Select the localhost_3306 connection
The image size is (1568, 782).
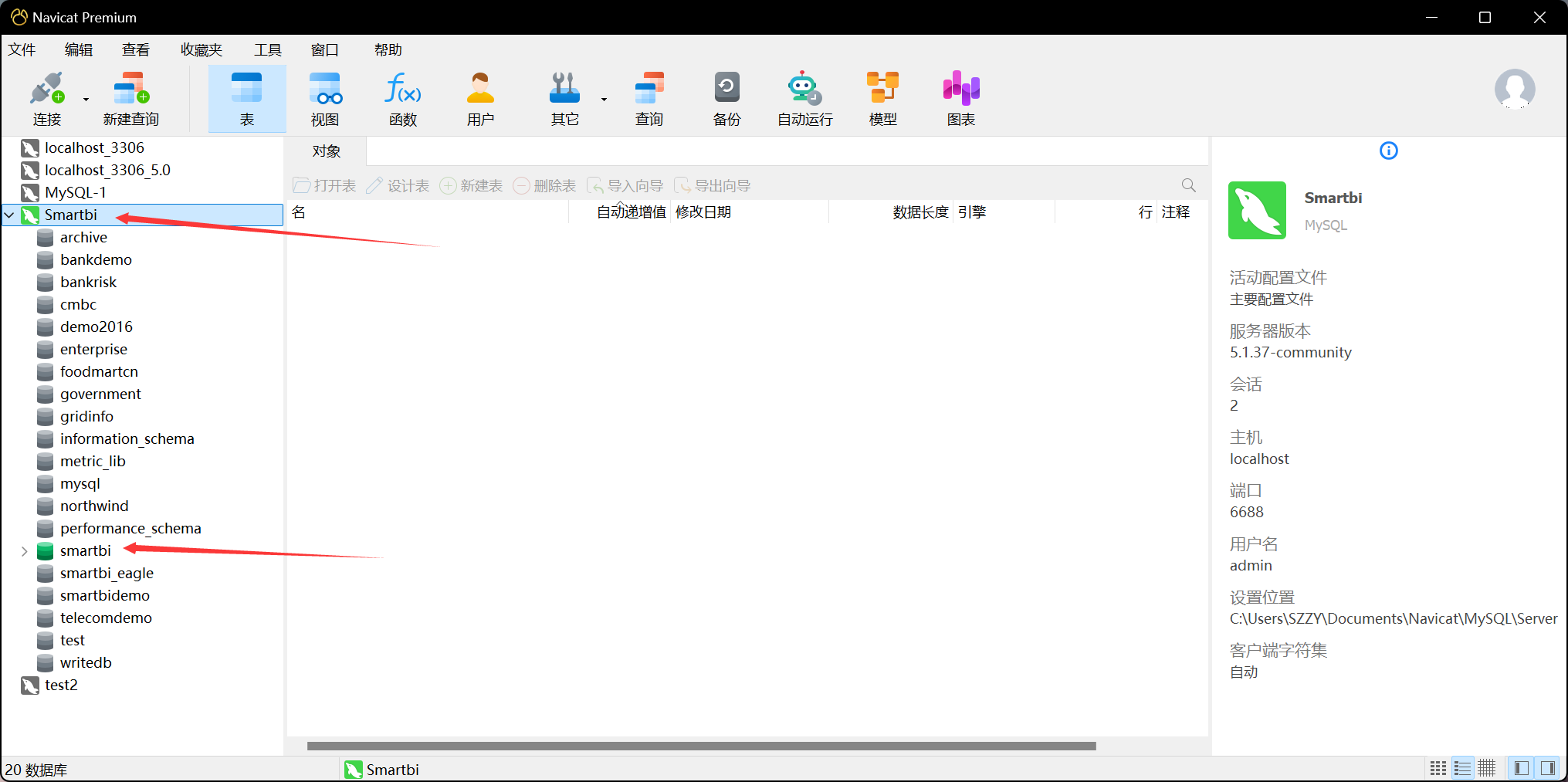pyautogui.click(x=94, y=147)
